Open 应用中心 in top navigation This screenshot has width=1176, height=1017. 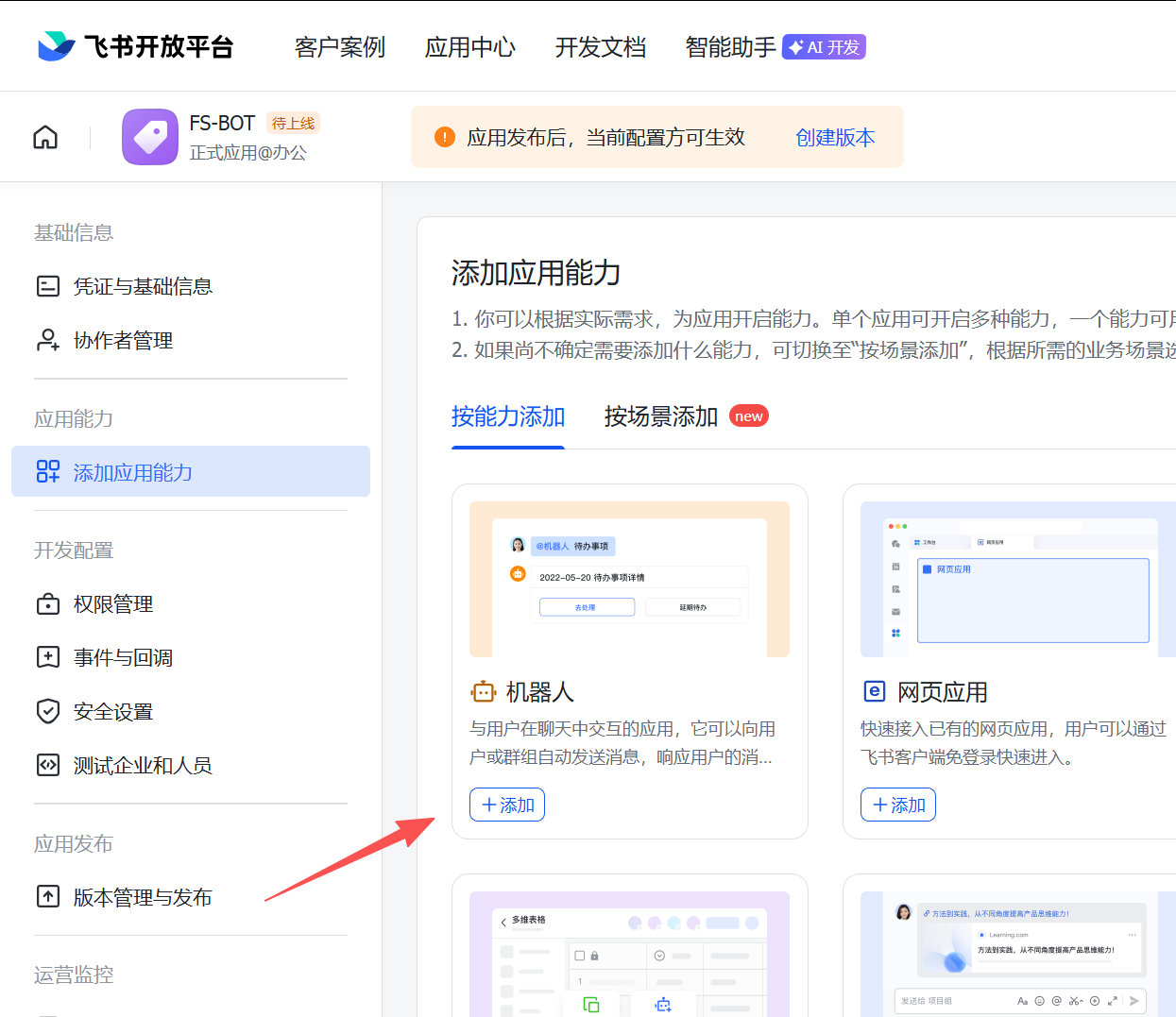click(470, 47)
